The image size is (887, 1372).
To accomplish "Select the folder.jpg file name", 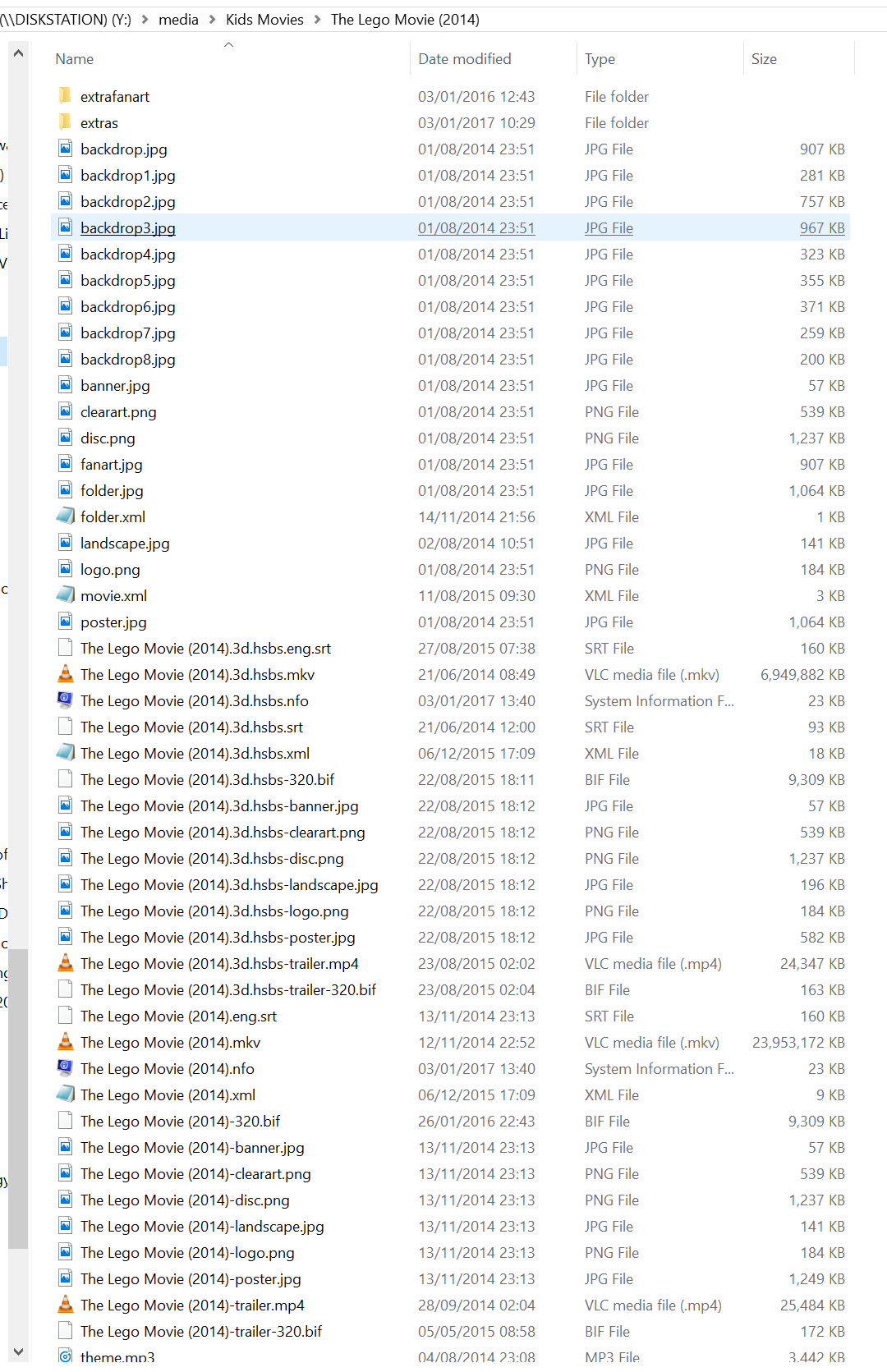I will point(112,490).
